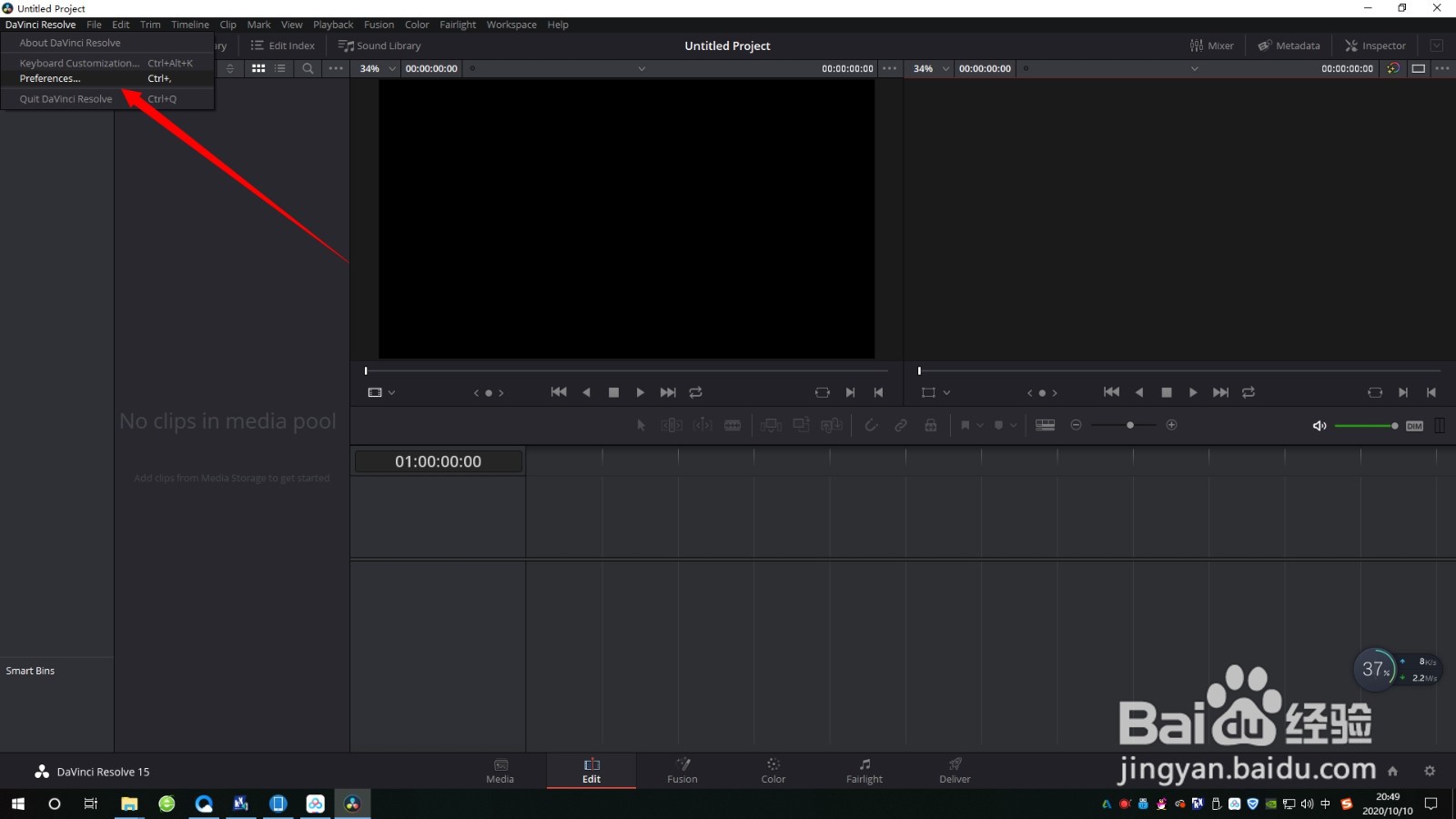Add a marker to the timeline

pyautogui.click(x=998, y=425)
